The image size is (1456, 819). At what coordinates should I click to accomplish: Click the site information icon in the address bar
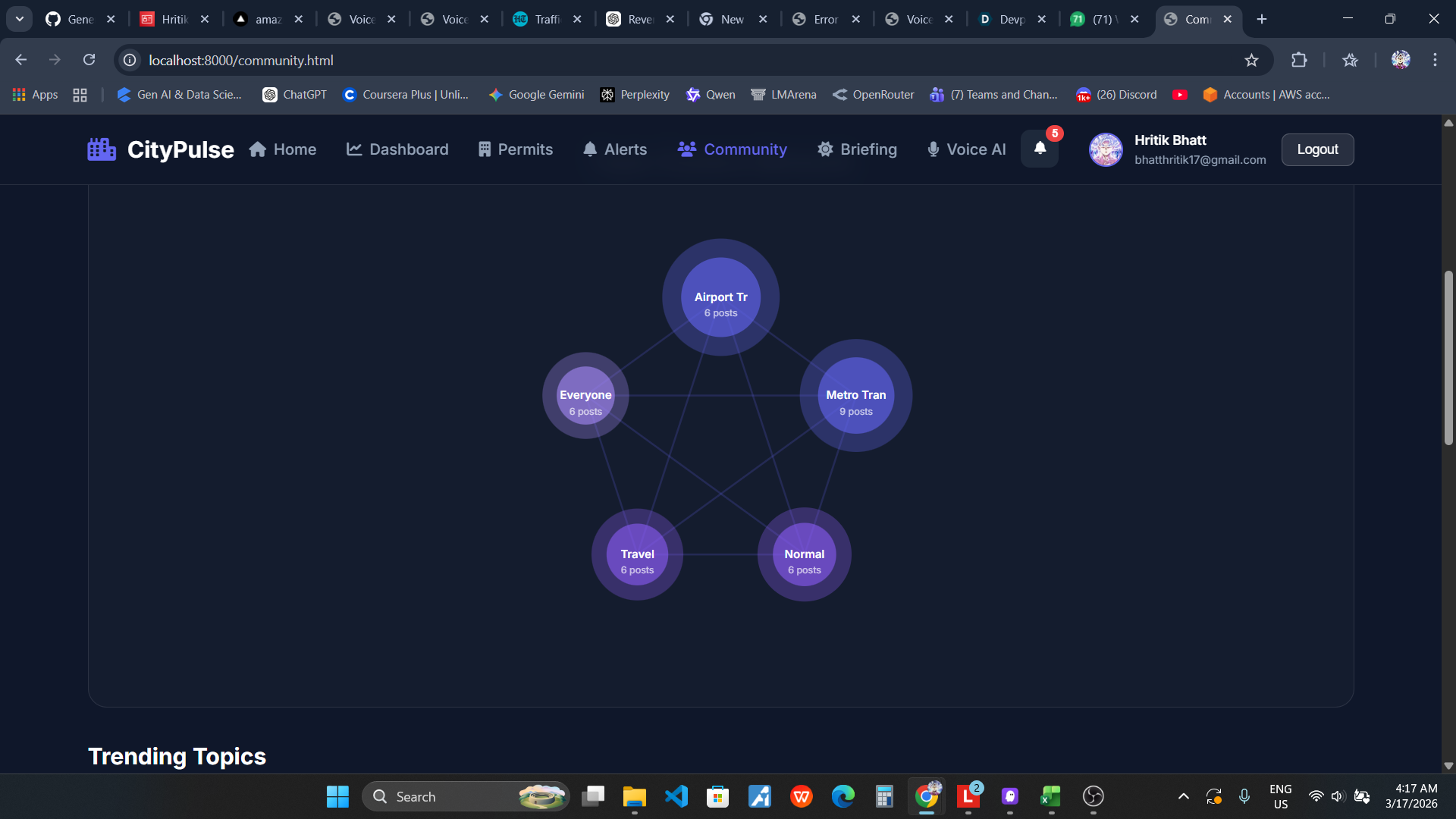pyautogui.click(x=130, y=60)
